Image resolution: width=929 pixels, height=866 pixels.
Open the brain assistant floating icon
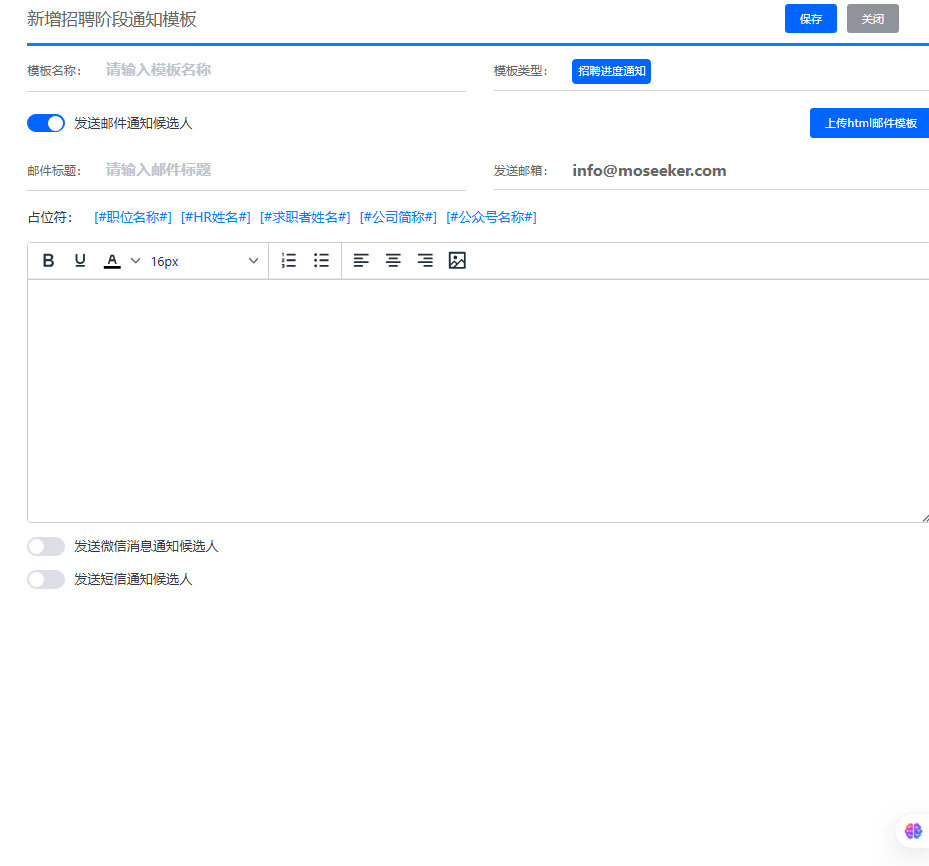[913, 831]
